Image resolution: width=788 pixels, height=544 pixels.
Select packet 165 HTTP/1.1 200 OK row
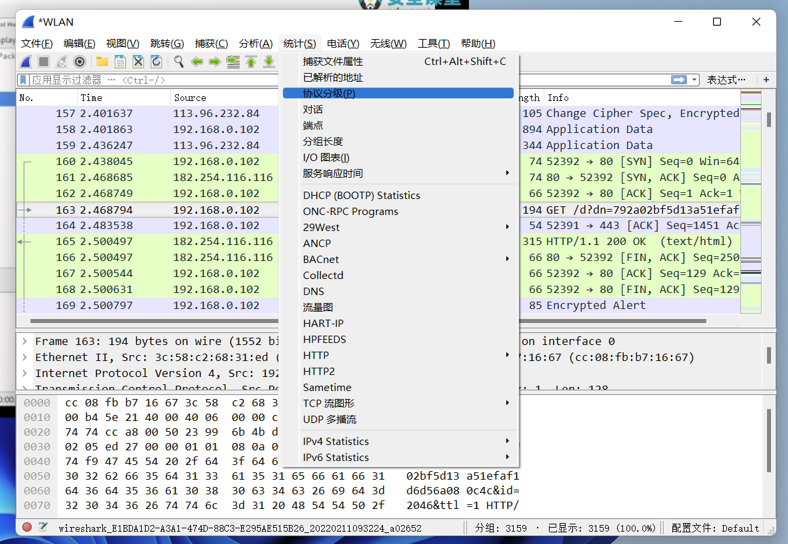coord(378,241)
